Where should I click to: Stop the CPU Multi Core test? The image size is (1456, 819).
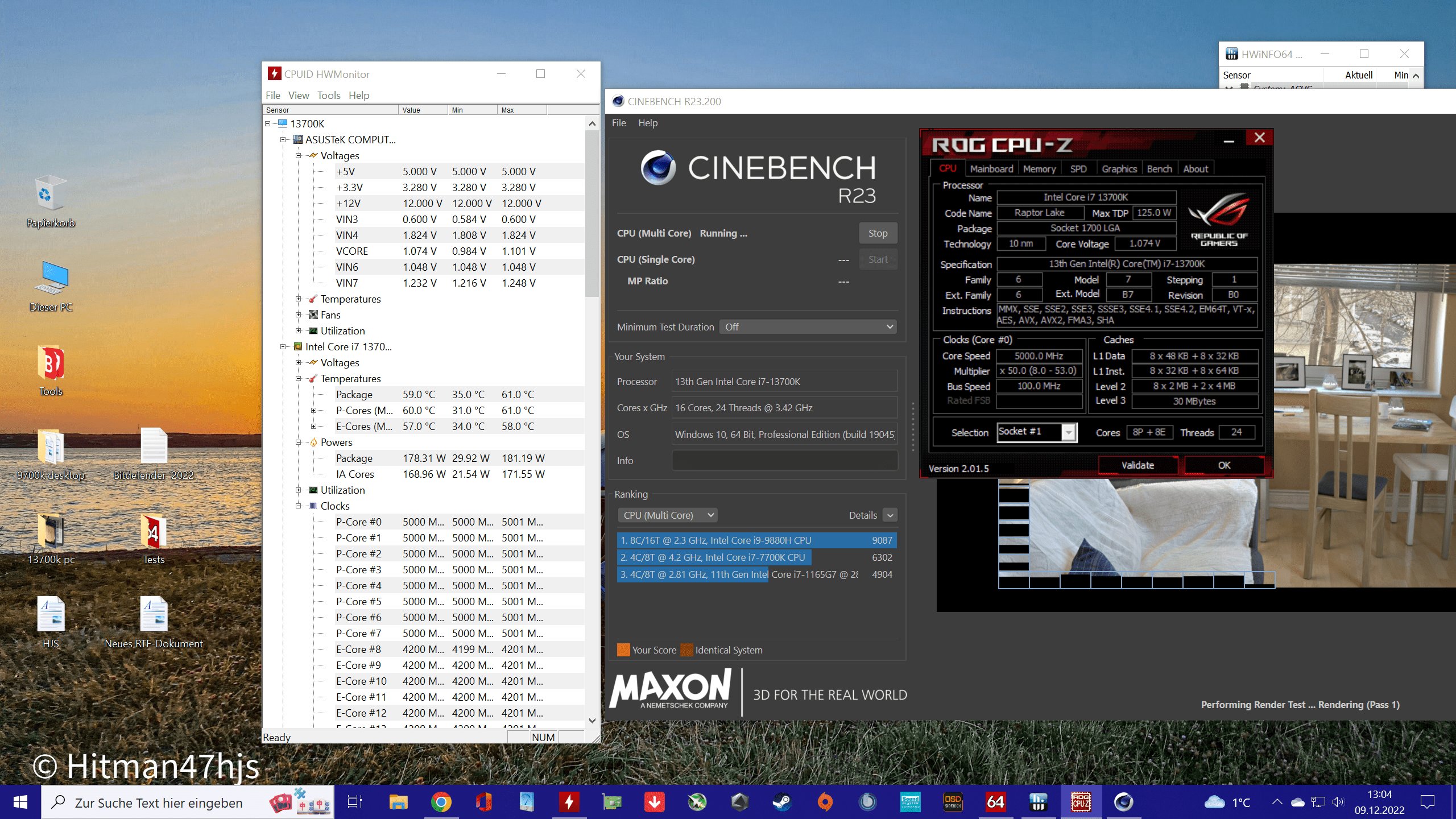click(x=878, y=233)
